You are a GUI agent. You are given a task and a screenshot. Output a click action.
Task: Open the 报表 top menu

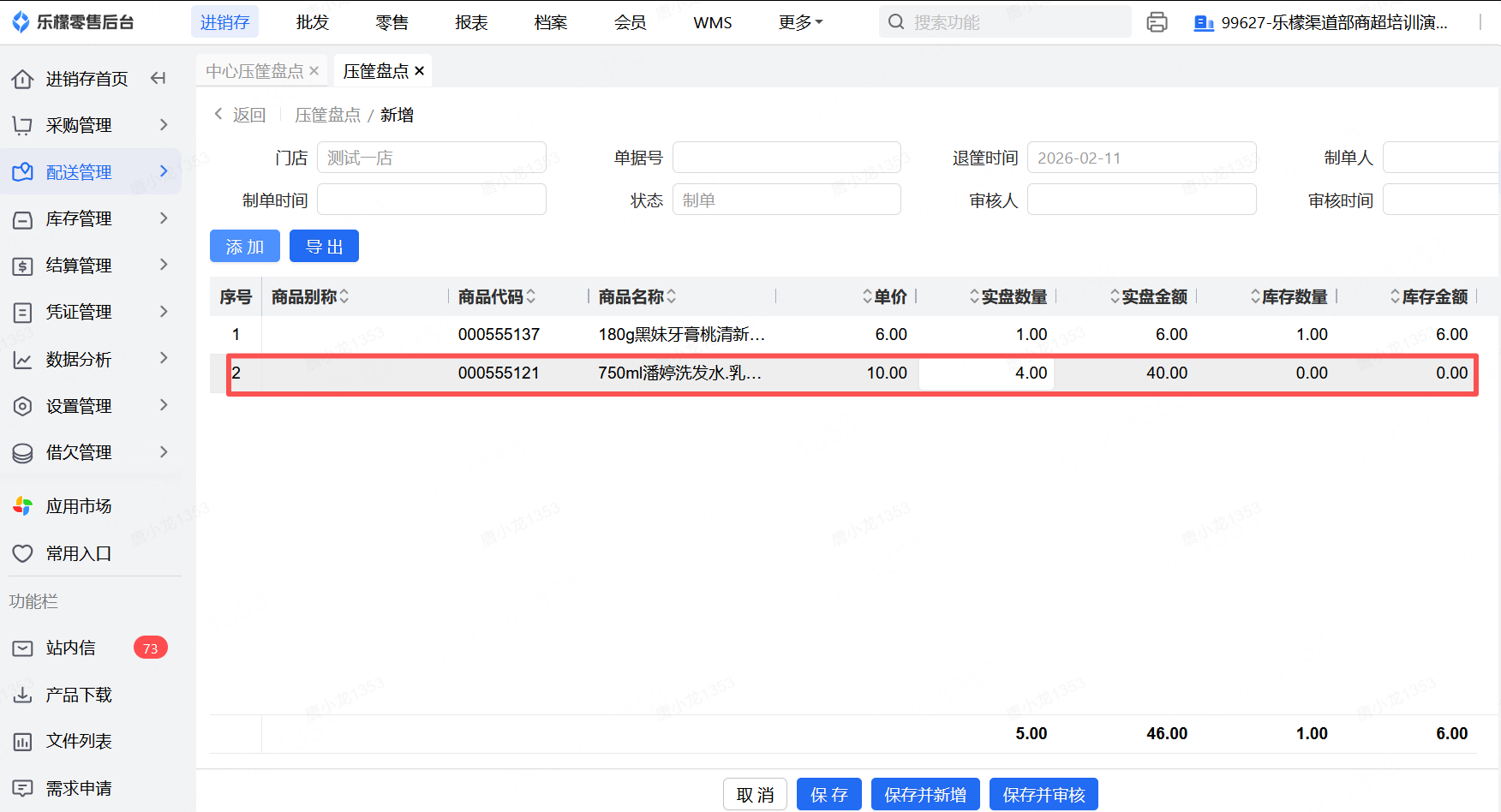click(x=471, y=22)
